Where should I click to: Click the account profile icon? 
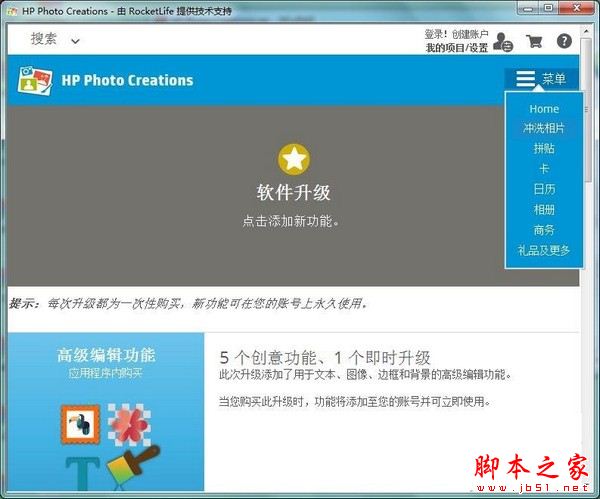(x=503, y=41)
